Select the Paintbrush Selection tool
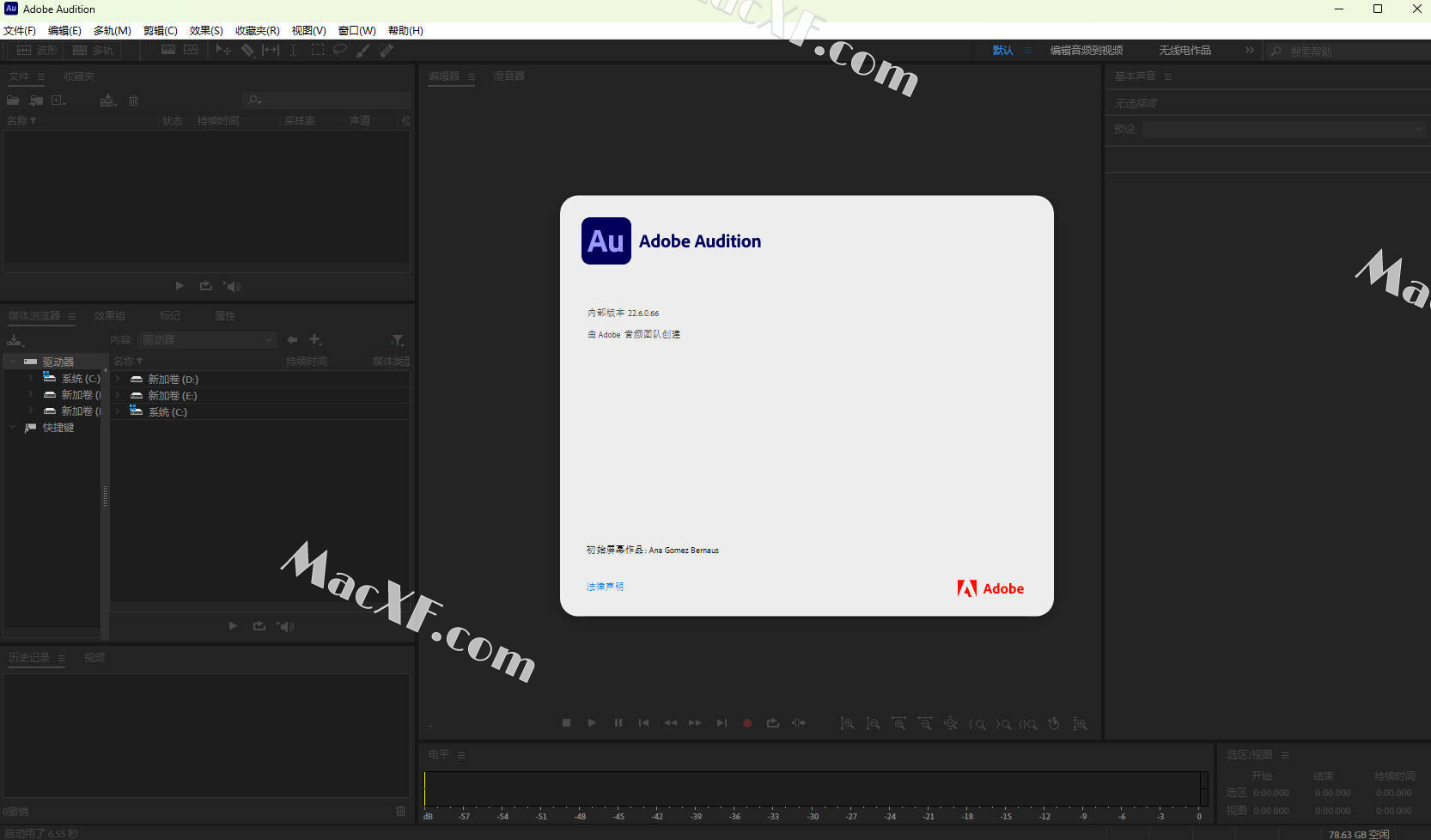 point(362,50)
